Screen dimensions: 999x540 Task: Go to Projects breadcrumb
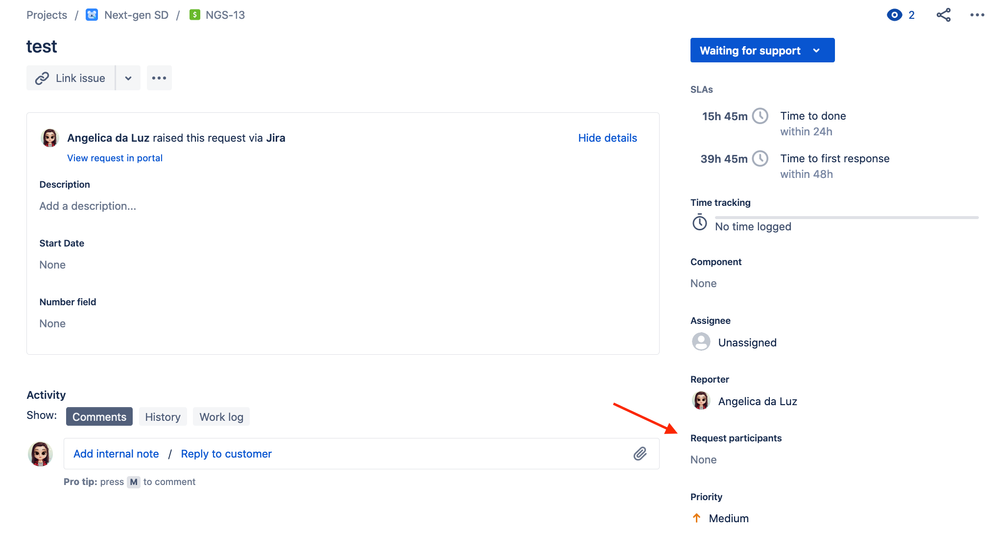pyautogui.click(x=47, y=15)
